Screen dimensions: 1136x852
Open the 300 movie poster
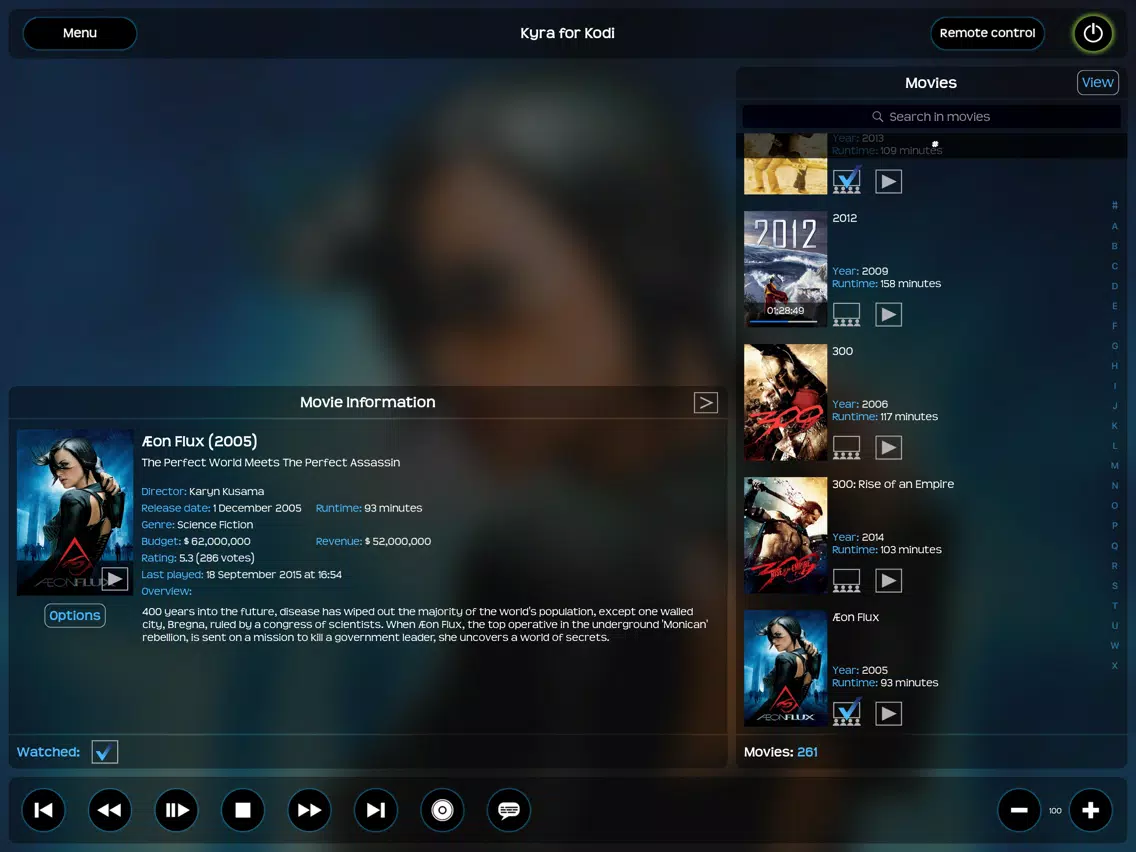coord(785,402)
